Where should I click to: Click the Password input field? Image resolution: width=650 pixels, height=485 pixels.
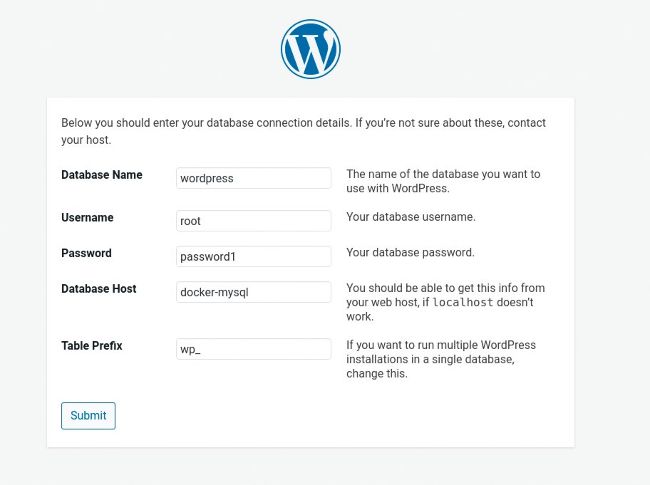(x=253, y=256)
